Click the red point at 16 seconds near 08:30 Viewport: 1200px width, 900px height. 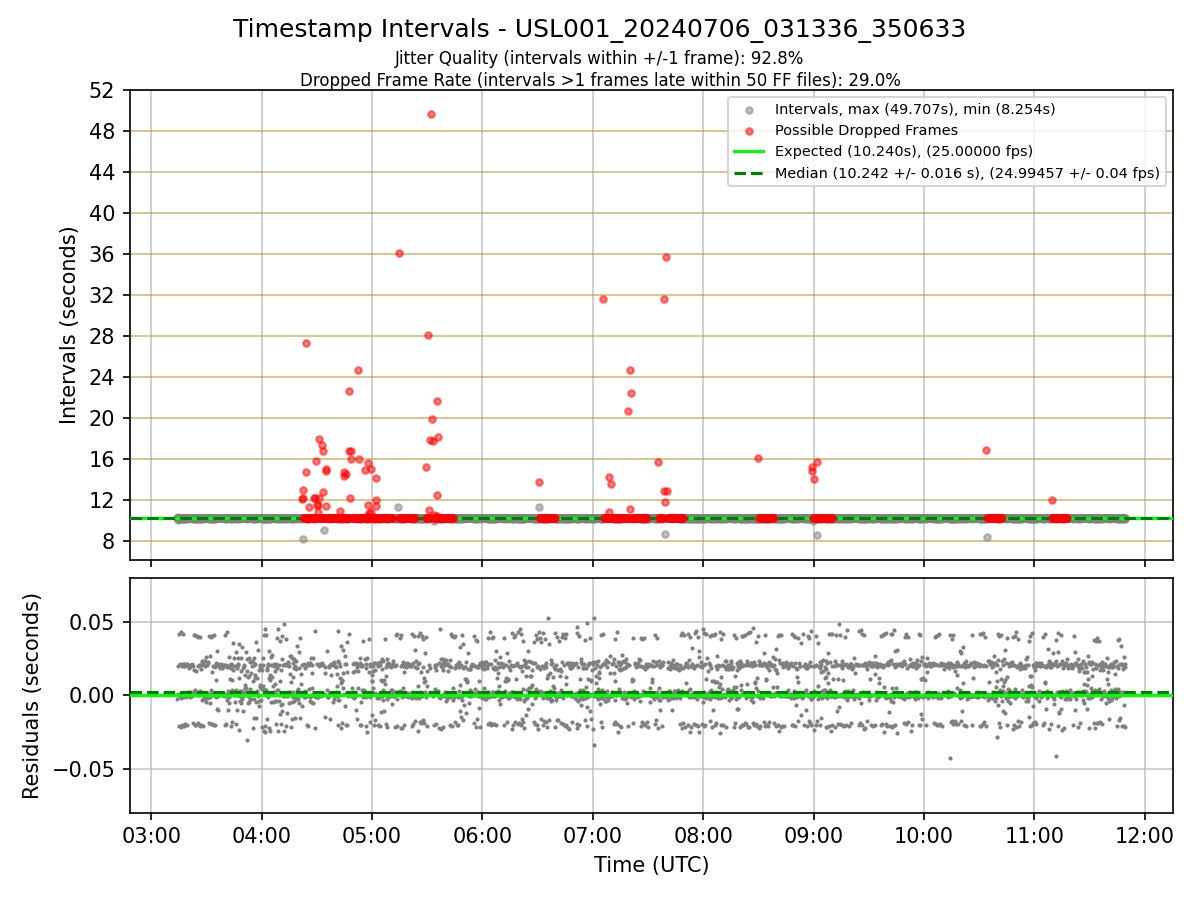[x=758, y=458]
